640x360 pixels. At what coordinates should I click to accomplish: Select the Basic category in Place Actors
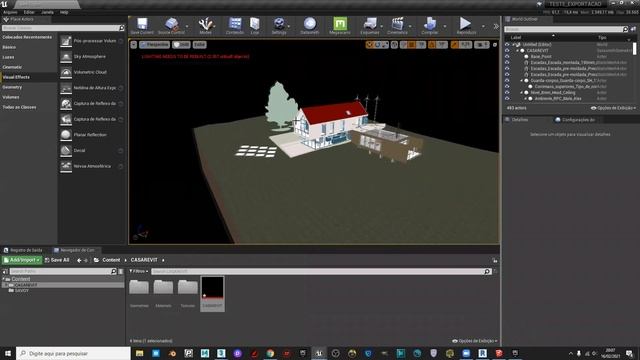coord(9,47)
